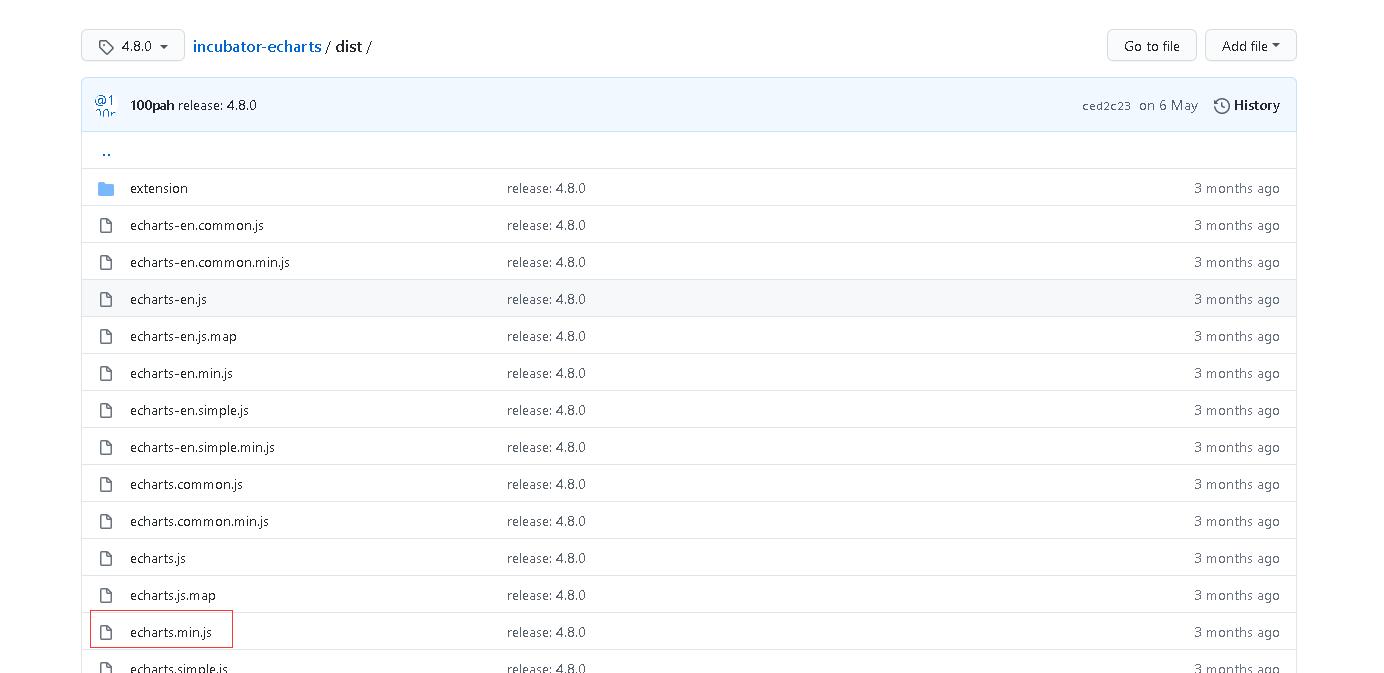Screen dimensions: 1384x673
Task: Open 100pah user avatar
Action: coord(105,105)
